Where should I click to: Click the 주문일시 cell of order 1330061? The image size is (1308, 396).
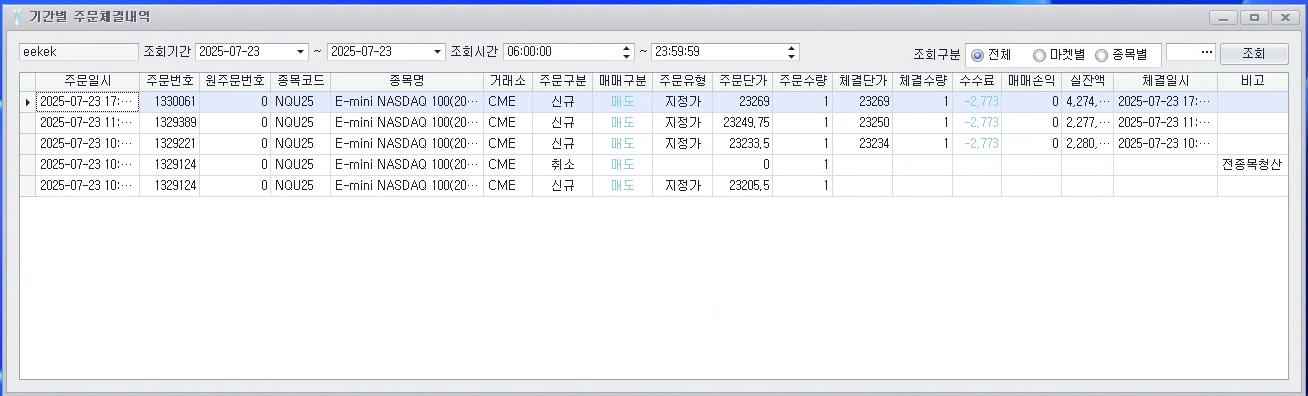87,102
